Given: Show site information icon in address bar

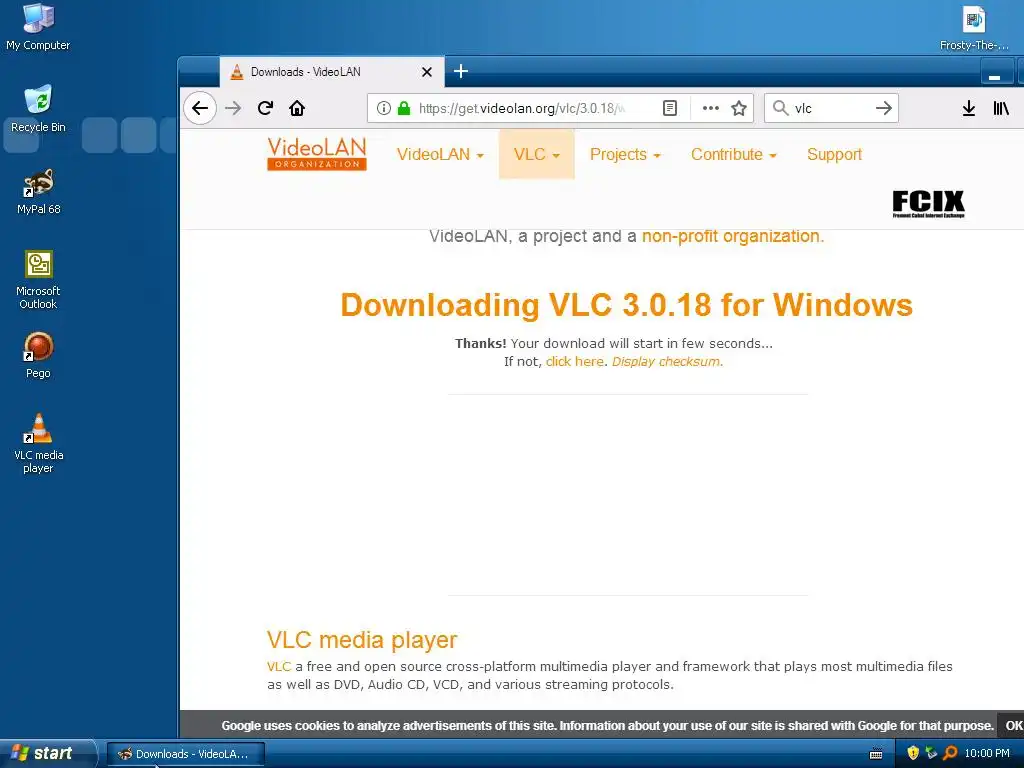Looking at the screenshot, I should pos(384,108).
